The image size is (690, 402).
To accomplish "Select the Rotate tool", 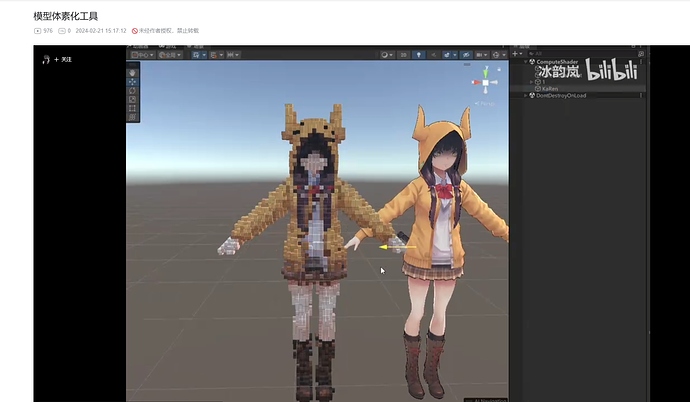I will (132, 91).
